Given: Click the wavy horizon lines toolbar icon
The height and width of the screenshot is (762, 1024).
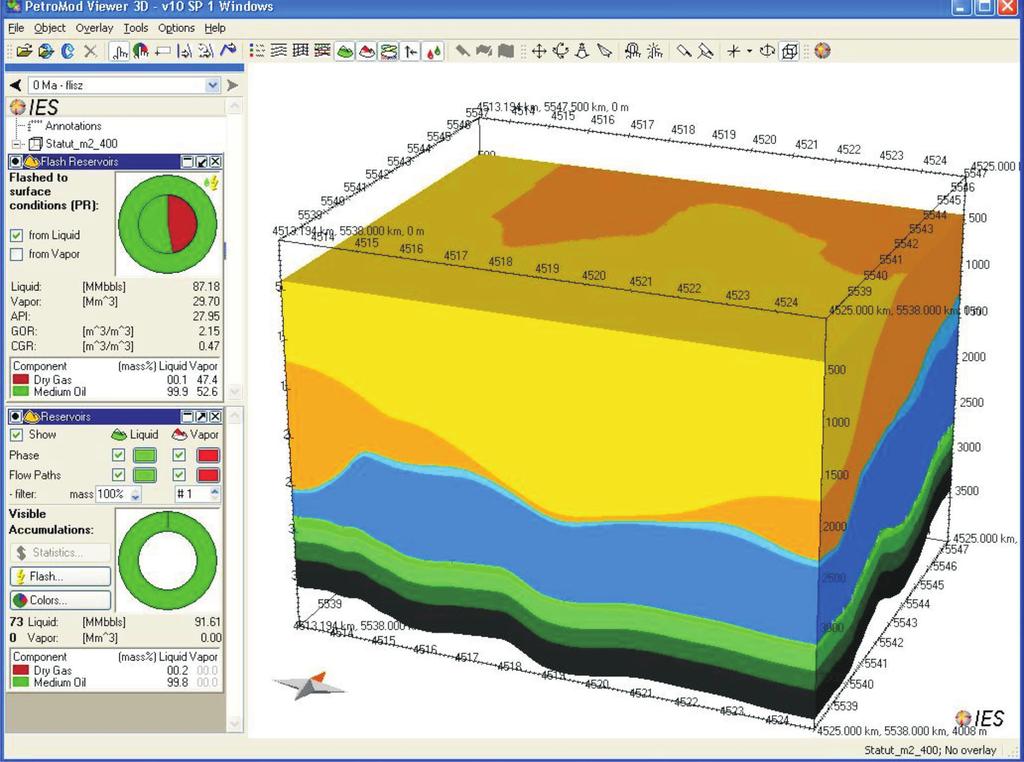Looking at the screenshot, I should pos(279,51).
